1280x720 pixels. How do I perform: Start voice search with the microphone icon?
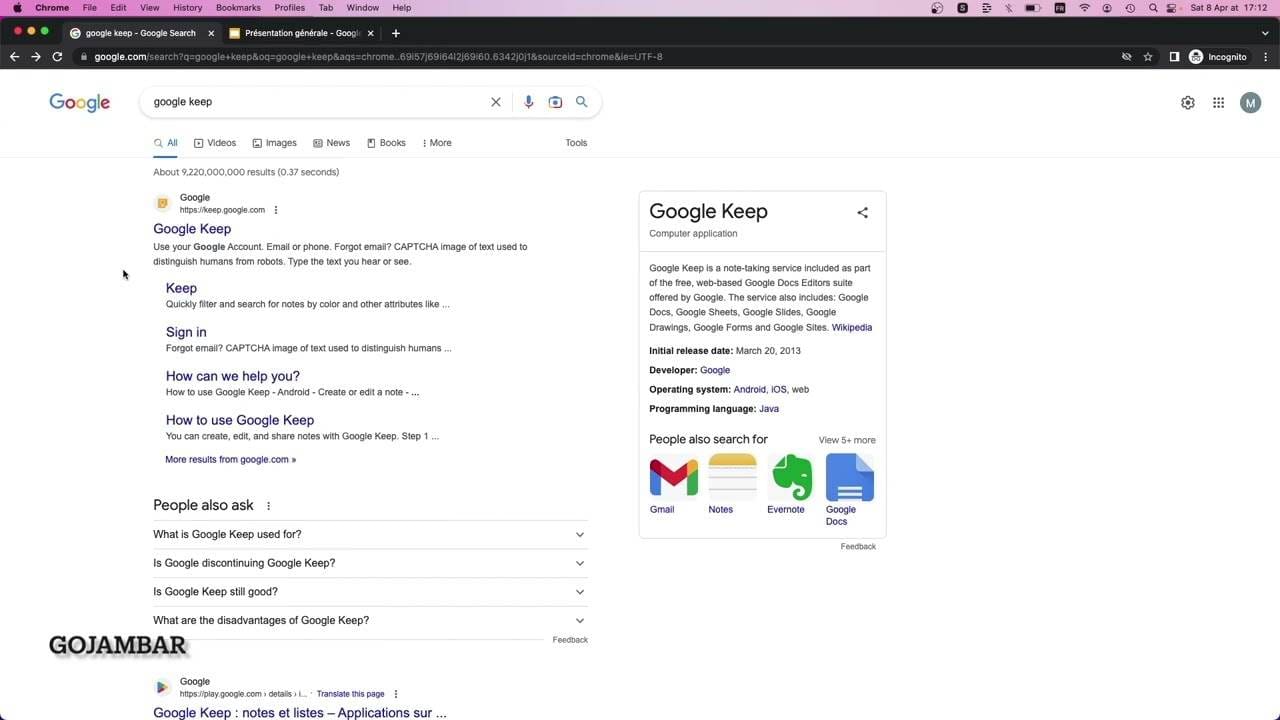pyautogui.click(x=528, y=102)
